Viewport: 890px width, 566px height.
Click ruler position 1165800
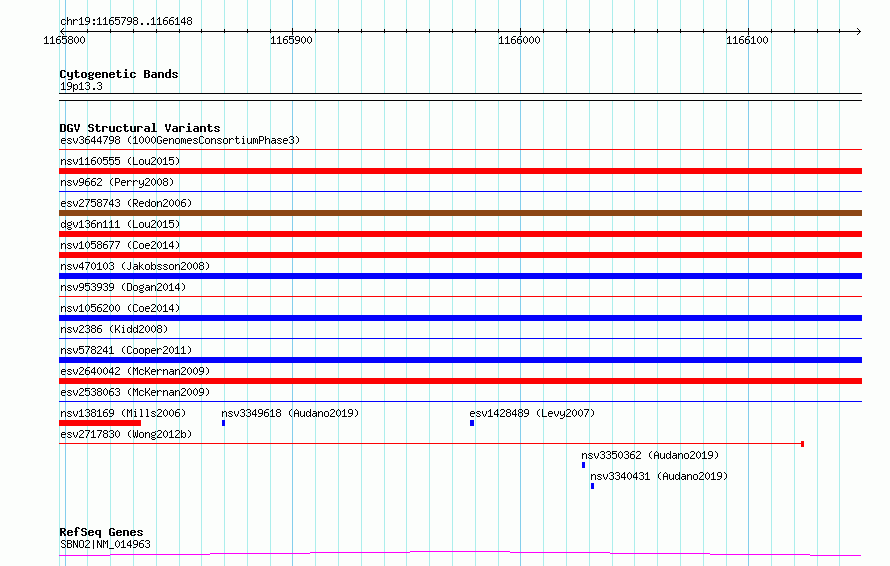pos(64,40)
